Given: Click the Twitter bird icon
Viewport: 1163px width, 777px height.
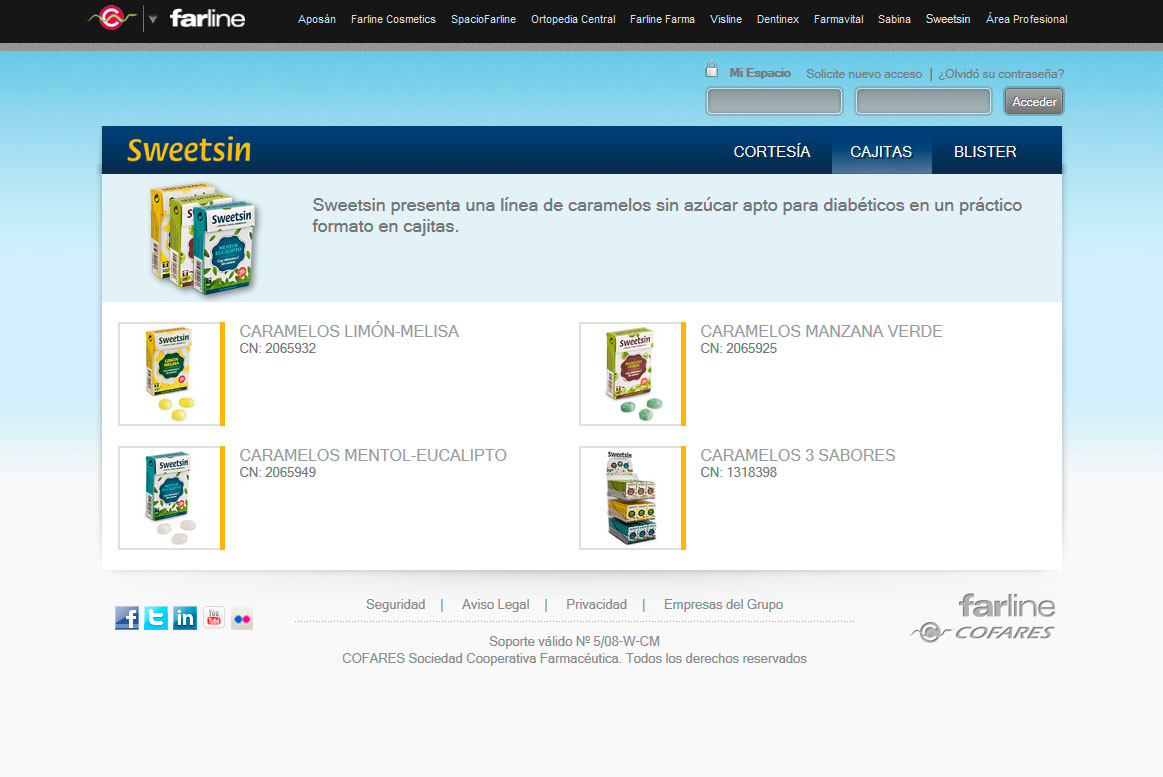Looking at the screenshot, I should pos(155,618).
